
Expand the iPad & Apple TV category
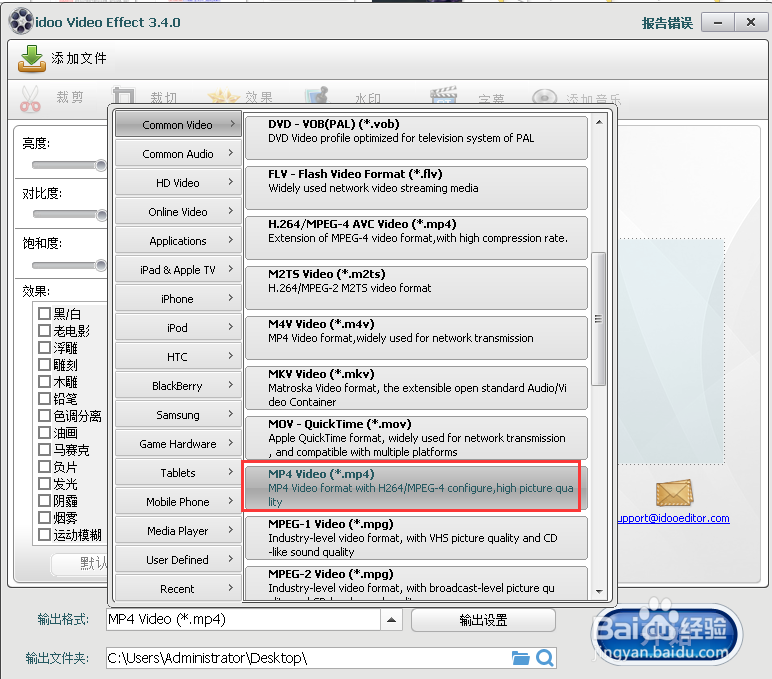(x=178, y=270)
